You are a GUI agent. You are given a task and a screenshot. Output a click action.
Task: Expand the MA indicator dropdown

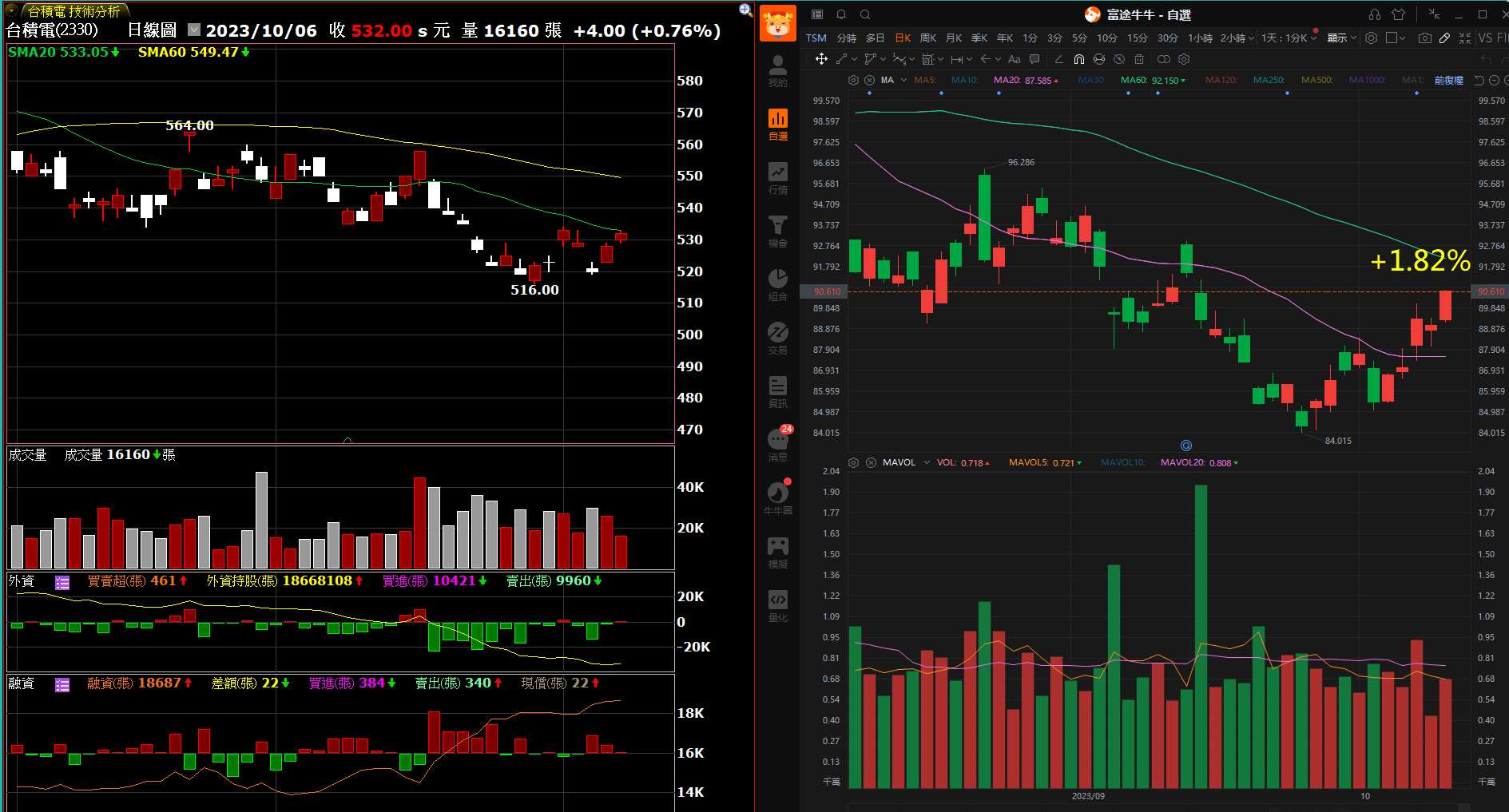point(903,80)
